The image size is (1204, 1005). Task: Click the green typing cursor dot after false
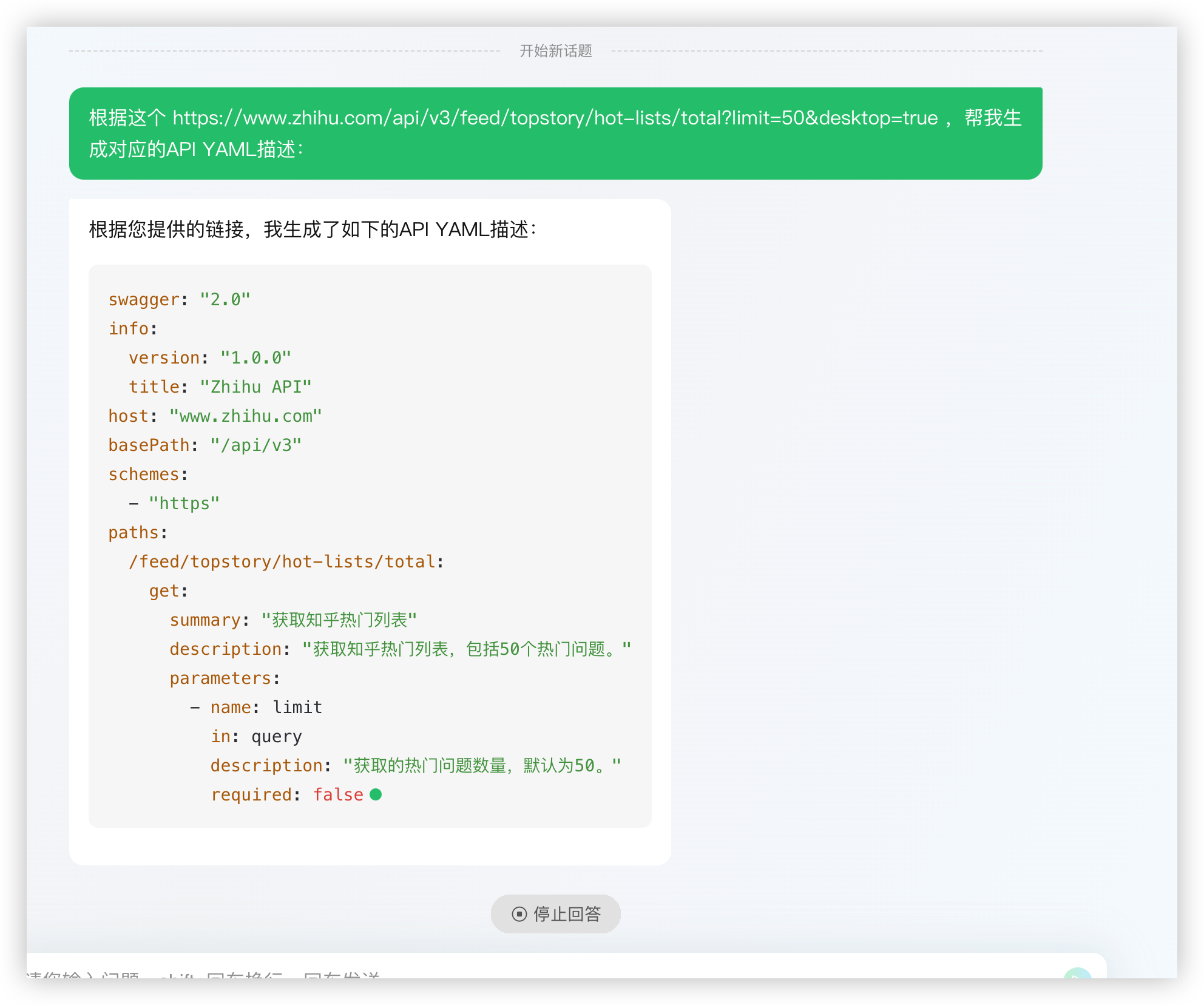click(x=376, y=794)
